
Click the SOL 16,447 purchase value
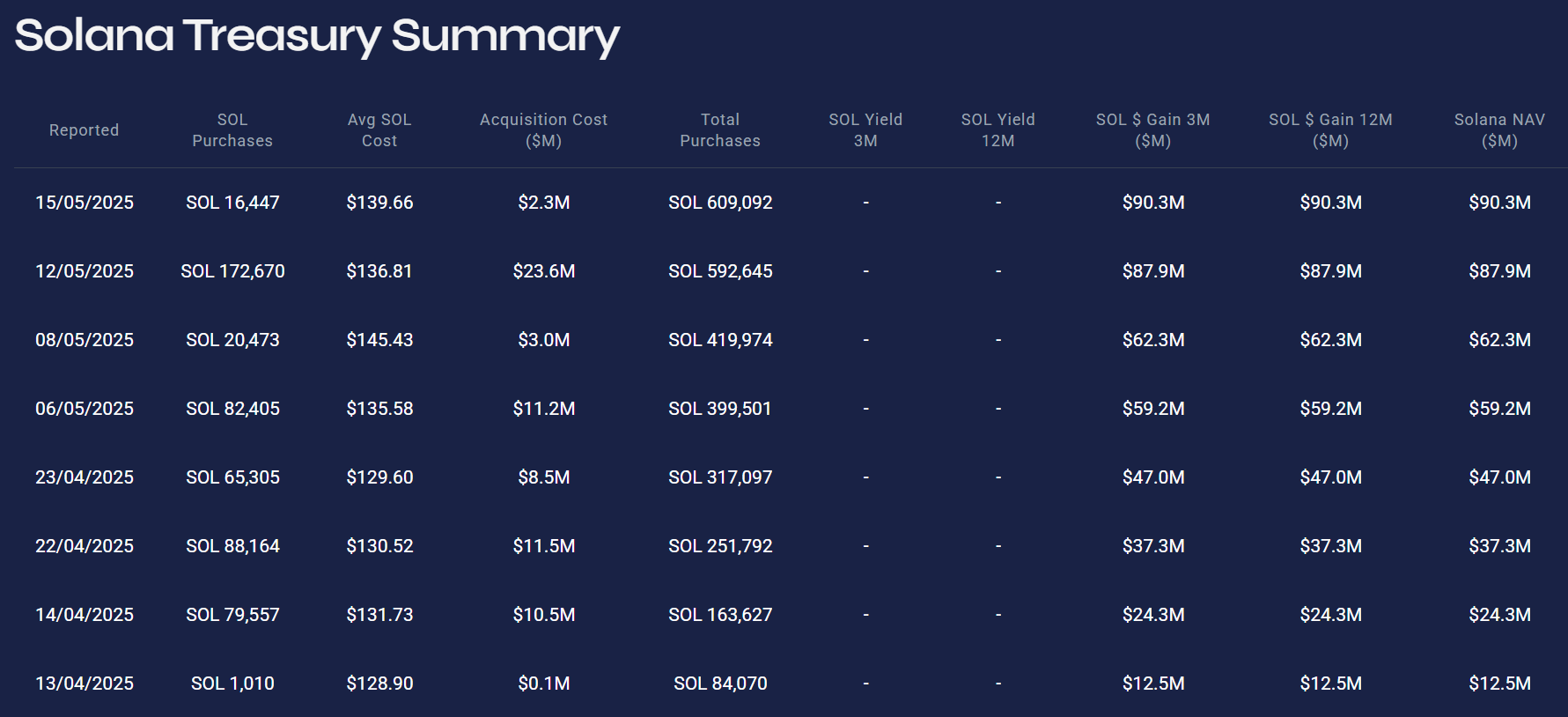click(x=232, y=203)
